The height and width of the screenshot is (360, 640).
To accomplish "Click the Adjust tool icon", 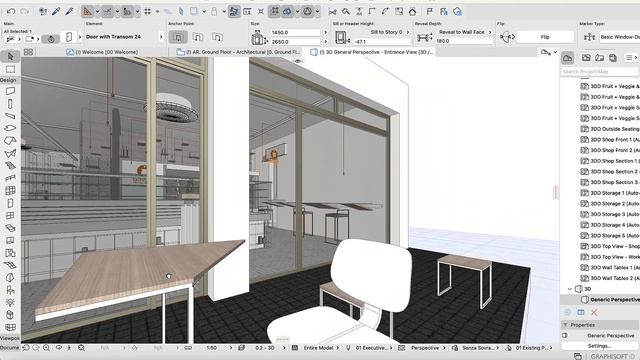I will (359, 11).
